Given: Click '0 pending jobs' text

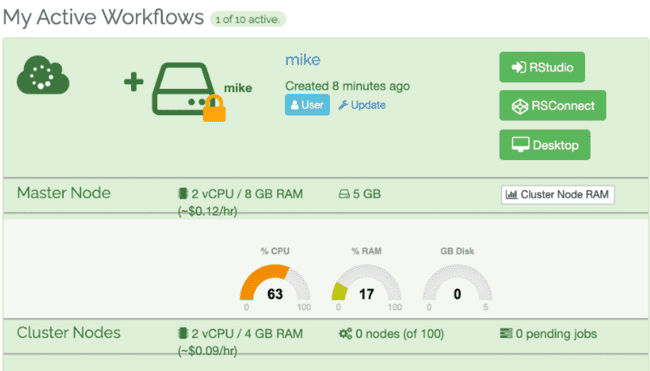Looking at the screenshot, I should (x=556, y=334).
